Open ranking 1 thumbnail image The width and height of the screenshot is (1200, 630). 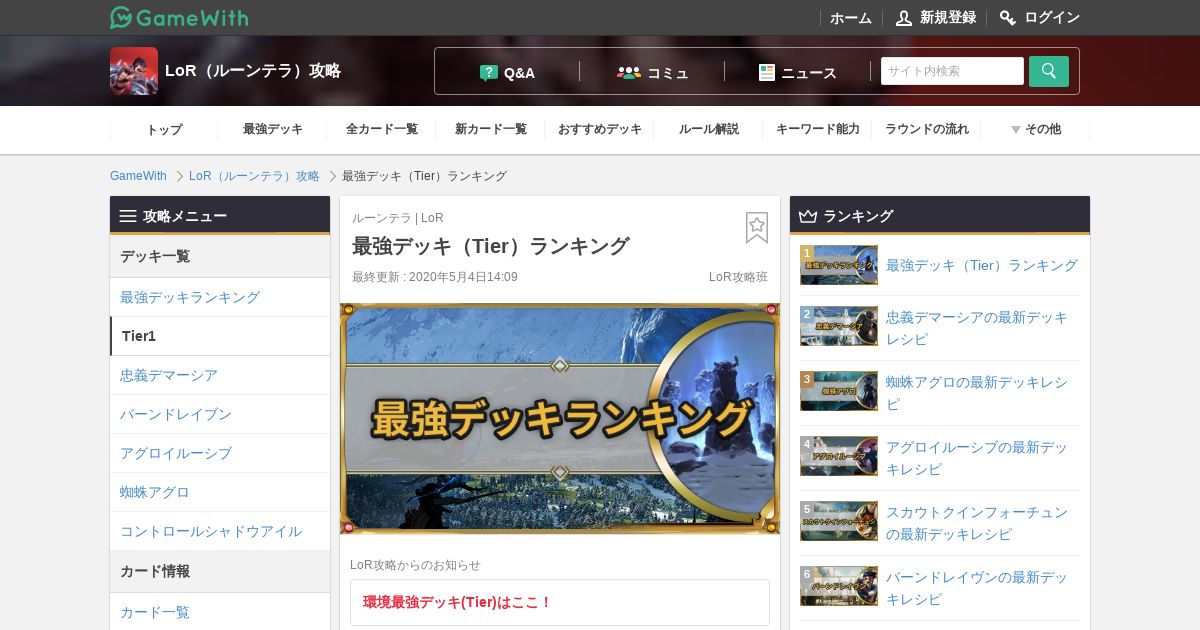tap(839, 265)
